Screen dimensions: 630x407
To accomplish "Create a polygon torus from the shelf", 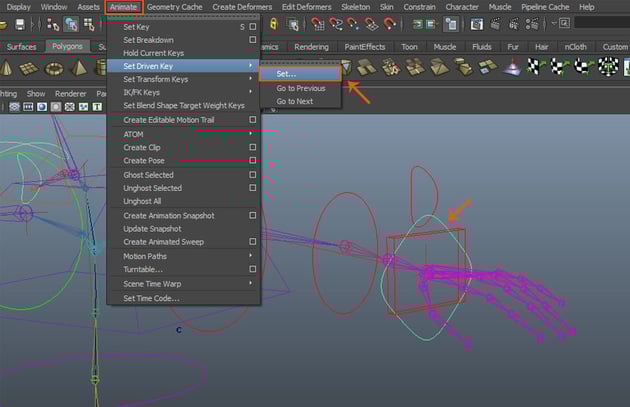I will 54,68.
